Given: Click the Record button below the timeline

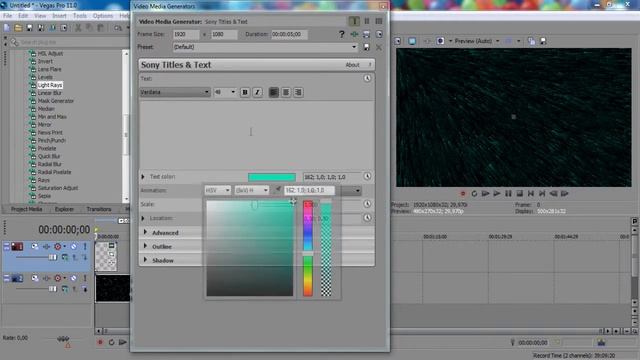Looking at the screenshot, I should point(100,342).
